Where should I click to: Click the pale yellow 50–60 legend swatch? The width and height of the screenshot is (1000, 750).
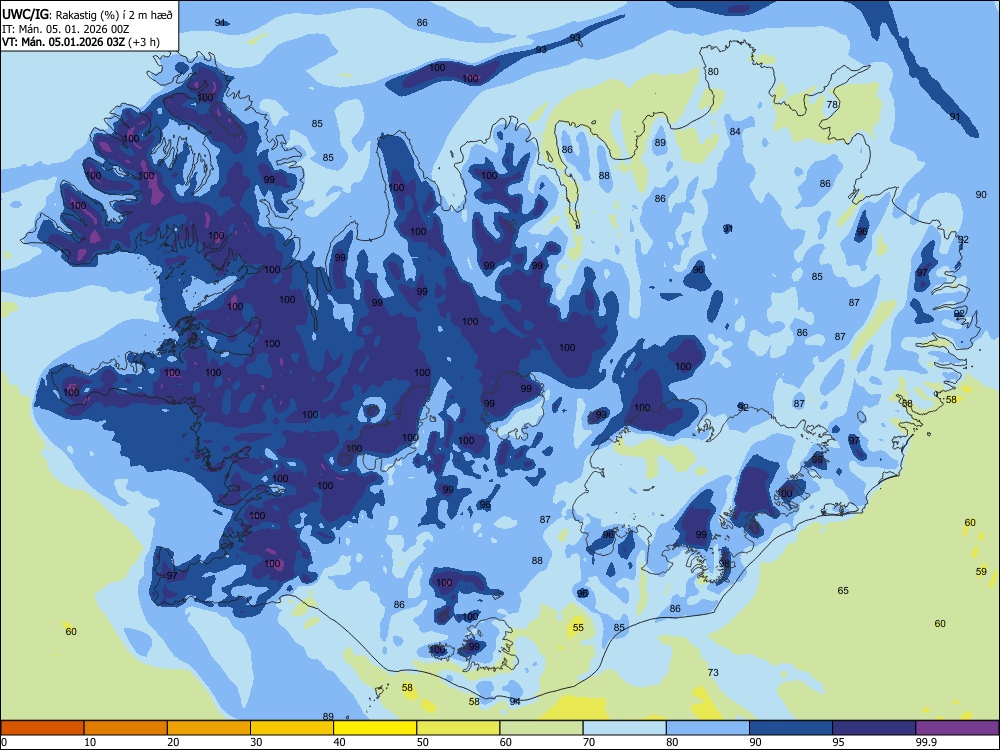point(458,728)
